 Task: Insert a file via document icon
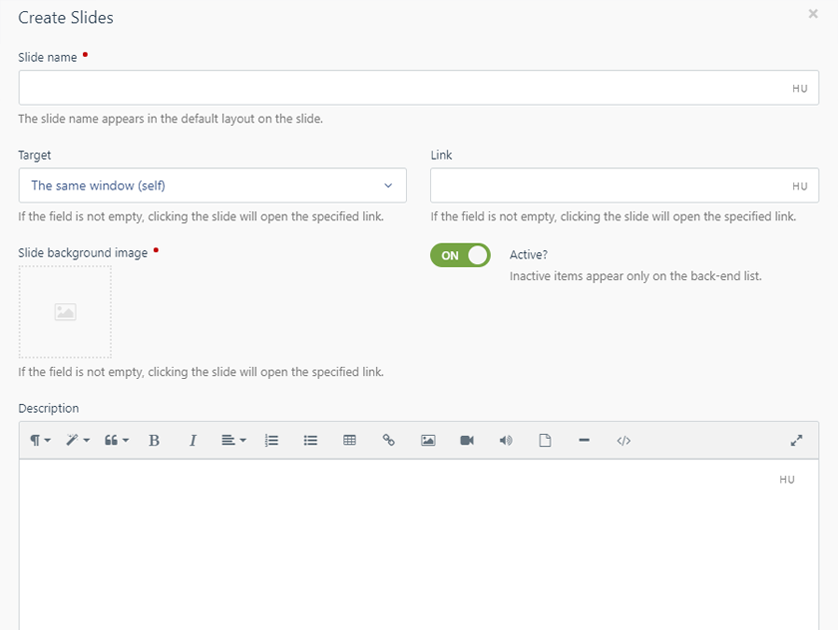click(x=545, y=440)
